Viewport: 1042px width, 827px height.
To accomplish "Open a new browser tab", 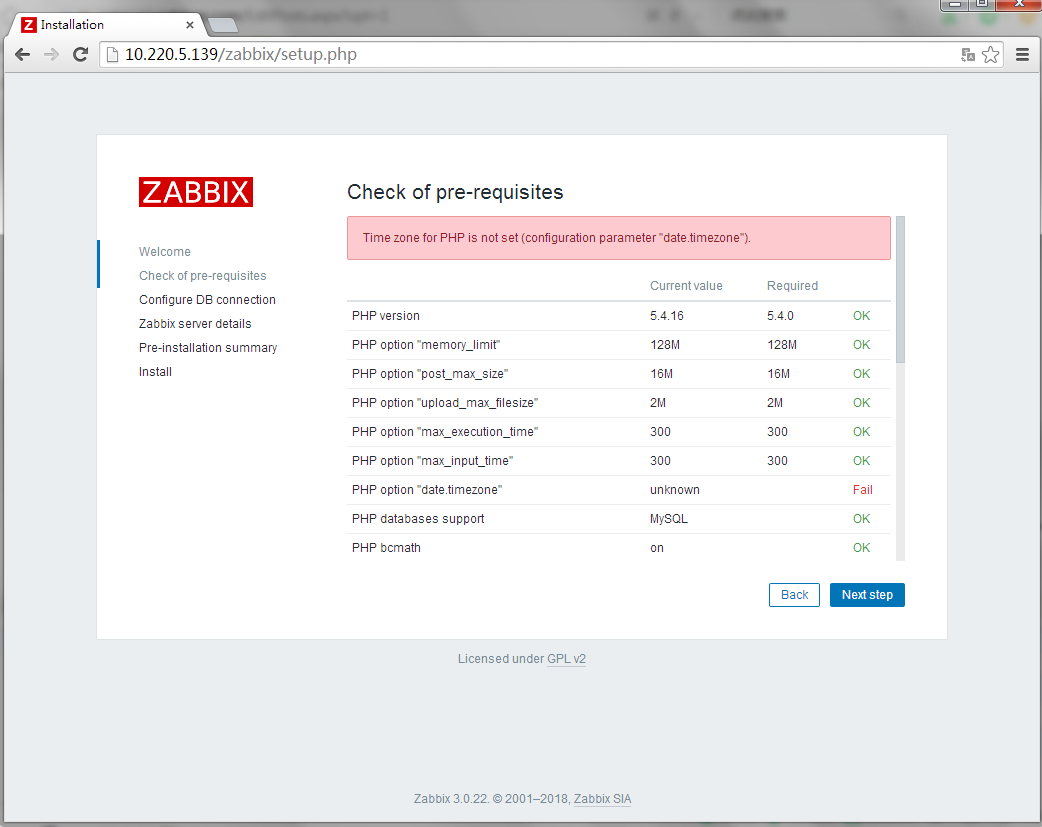I will (x=223, y=25).
